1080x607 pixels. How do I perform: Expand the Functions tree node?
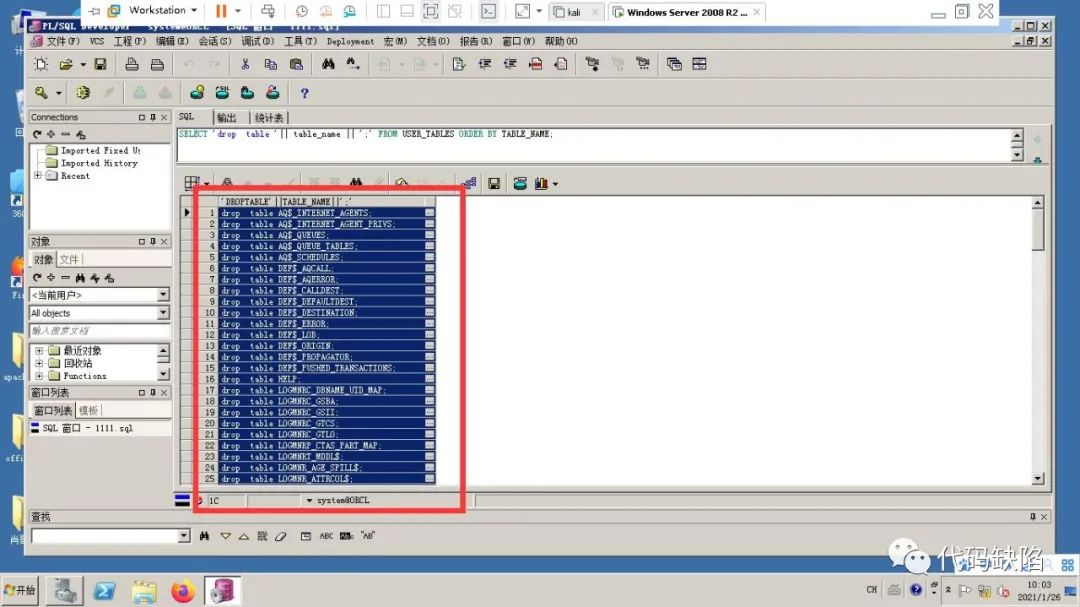[x=39, y=376]
